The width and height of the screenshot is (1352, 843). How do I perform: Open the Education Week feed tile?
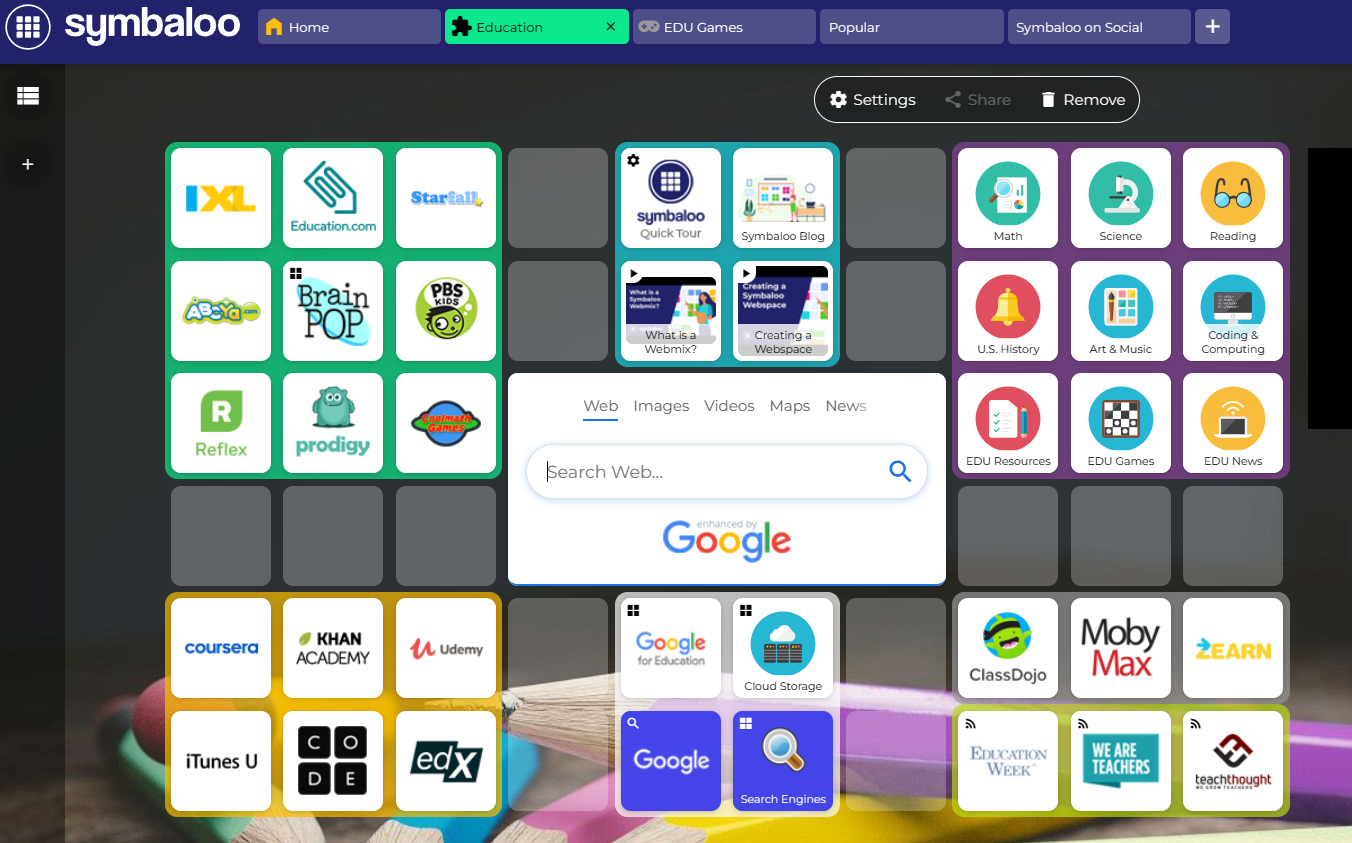click(1008, 761)
